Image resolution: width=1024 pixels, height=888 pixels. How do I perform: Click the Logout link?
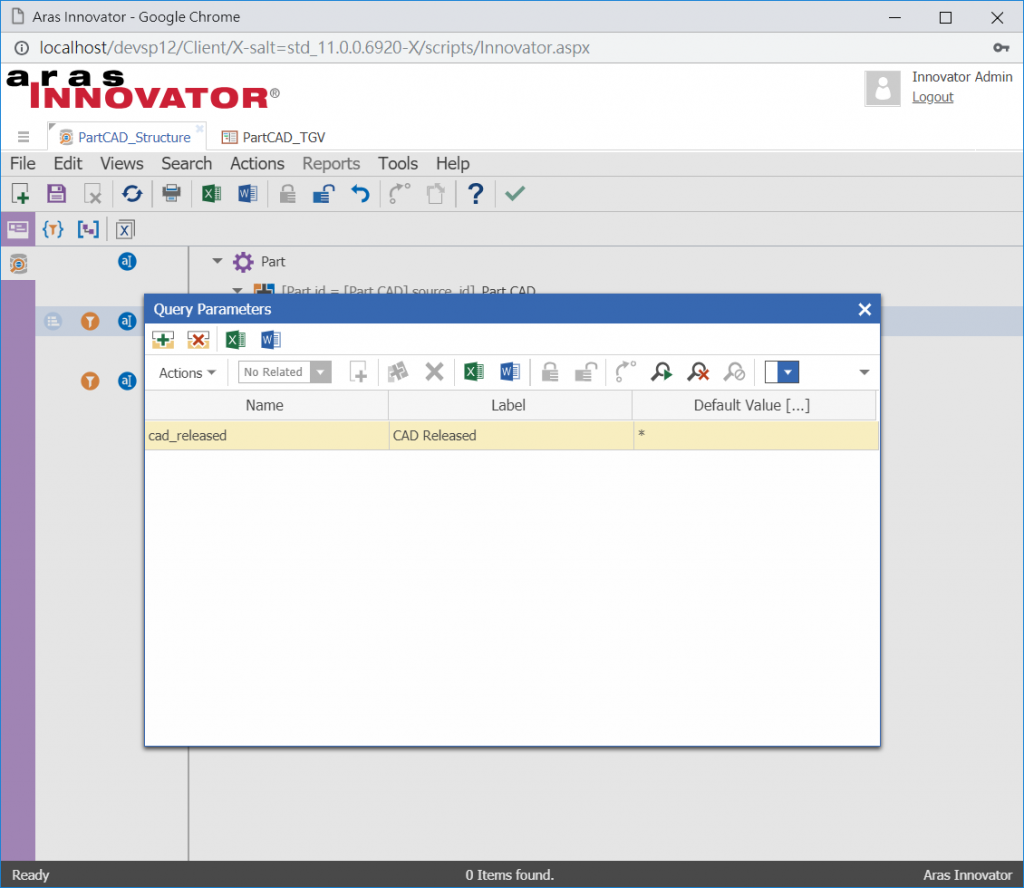tap(933, 97)
